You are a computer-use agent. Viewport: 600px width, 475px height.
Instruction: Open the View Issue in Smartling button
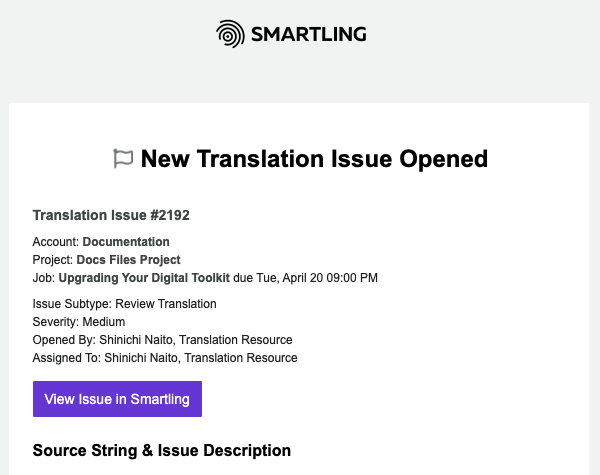pos(117,399)
